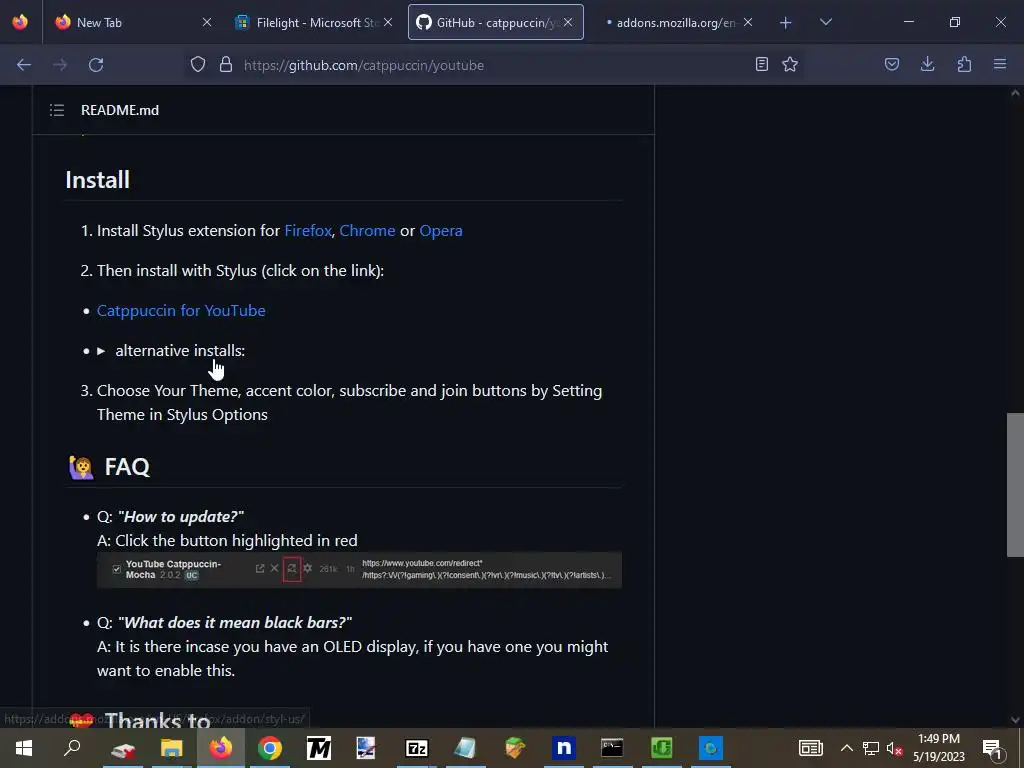The image size is (1024, 768).
Task: Click the scrollbar up arrow
Action: 1015,93
